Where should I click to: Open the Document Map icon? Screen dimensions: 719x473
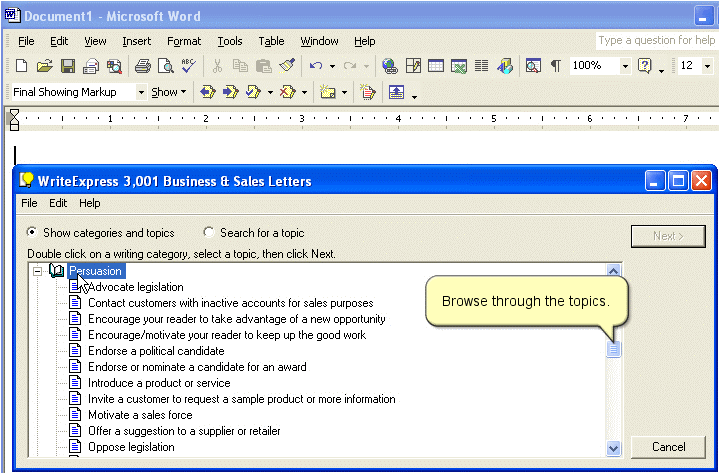[x=533, y=66]
